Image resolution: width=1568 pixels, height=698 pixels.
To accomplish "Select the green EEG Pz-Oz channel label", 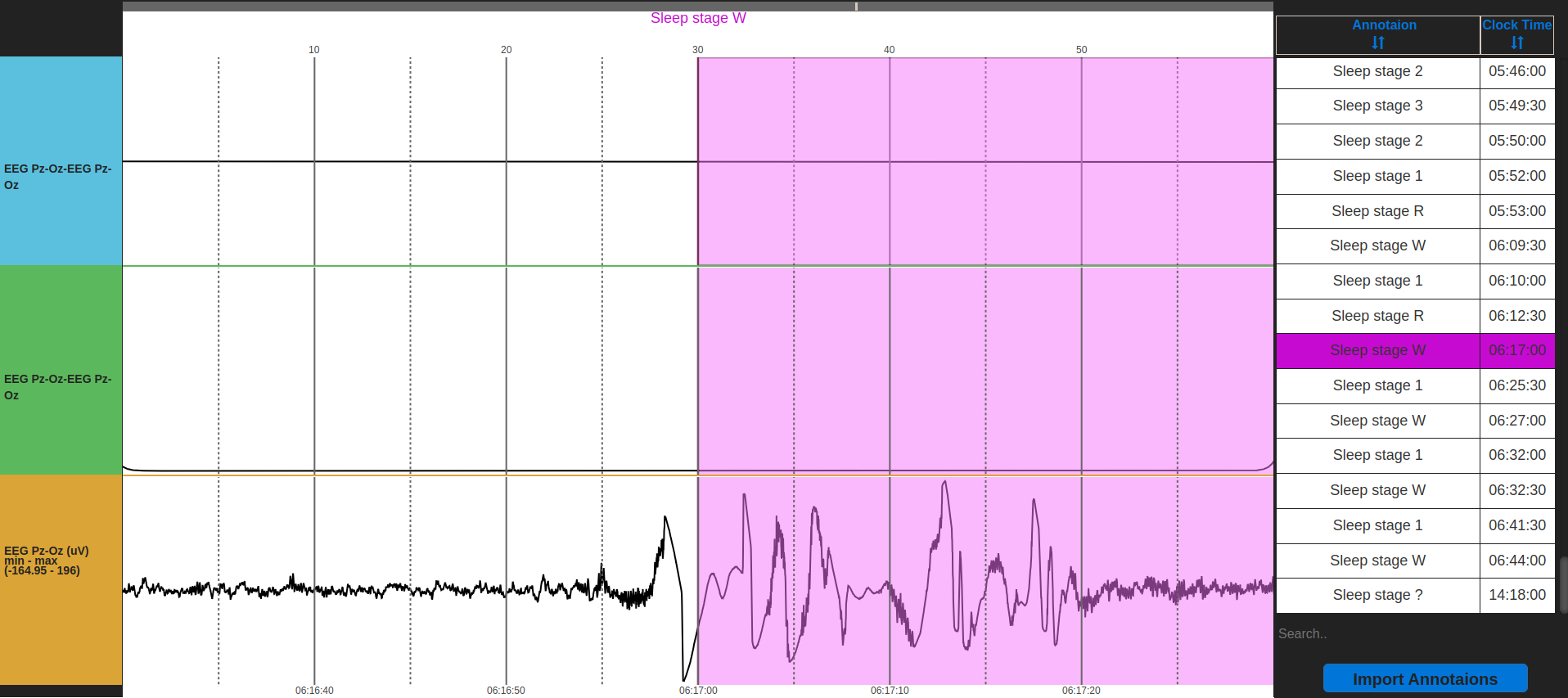I will pyautogui.click(x=61, y=370).
